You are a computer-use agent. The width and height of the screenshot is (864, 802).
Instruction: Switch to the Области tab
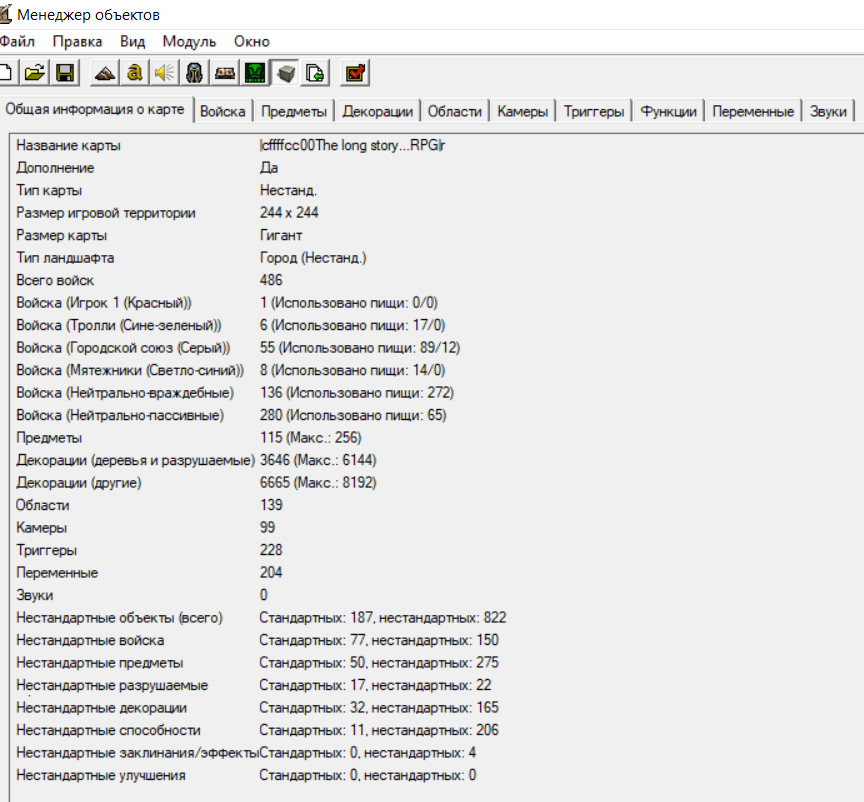(x=455, y=111)
